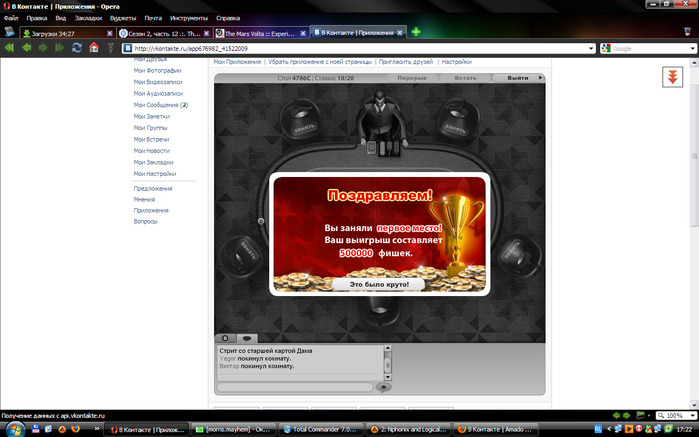Open the Виджеты menu

coord(123,18)
